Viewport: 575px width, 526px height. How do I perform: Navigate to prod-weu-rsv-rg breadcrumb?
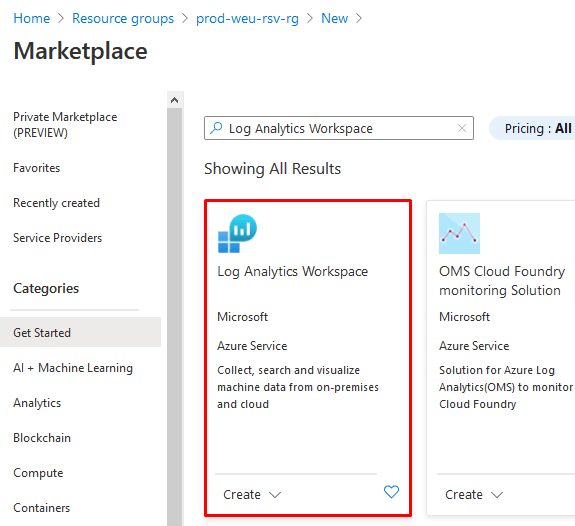click(x=247, y=18)
